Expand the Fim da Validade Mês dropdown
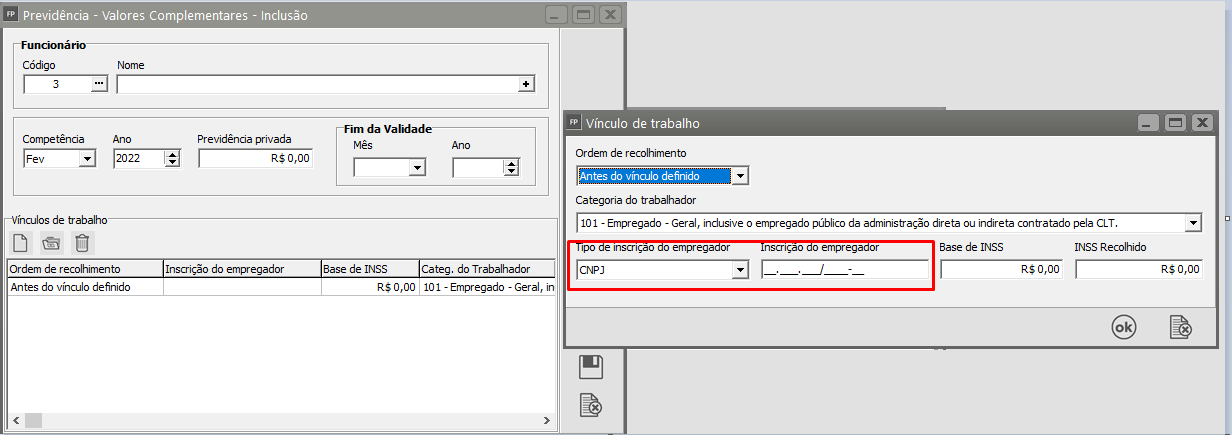Screen dimensions: 1232x435 [x=417, y=168]
